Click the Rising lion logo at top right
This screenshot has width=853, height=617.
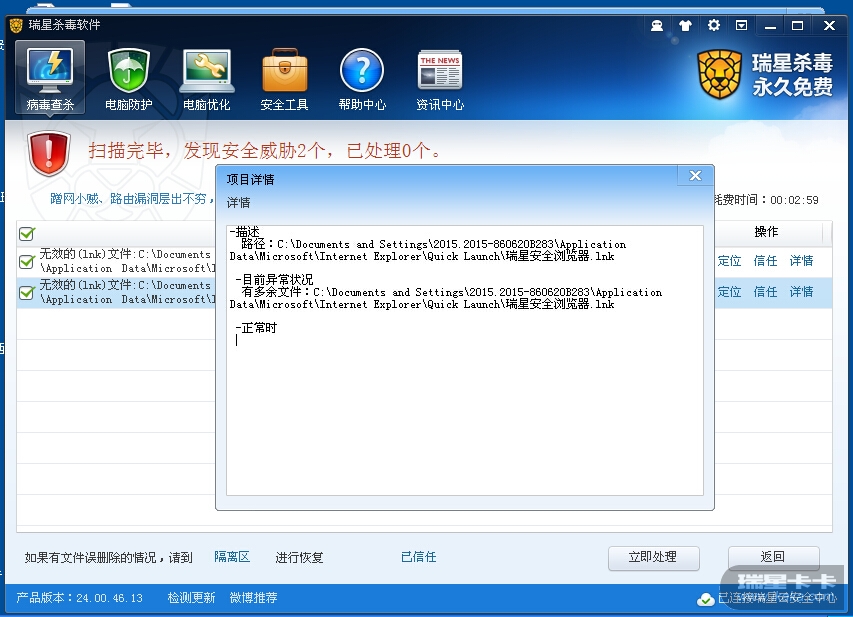click(x=720, y=75)
